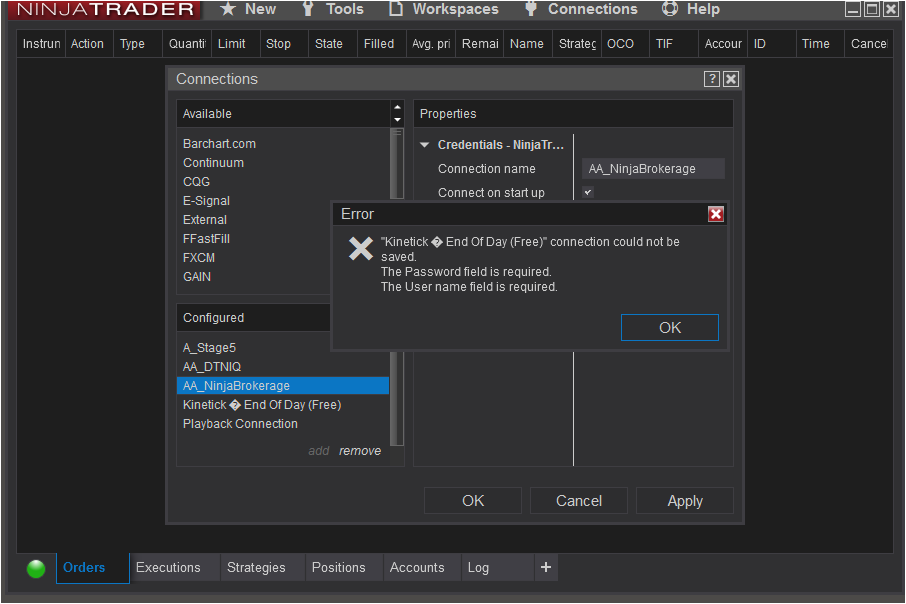Select GAIN in Available list

click(197, 277)
